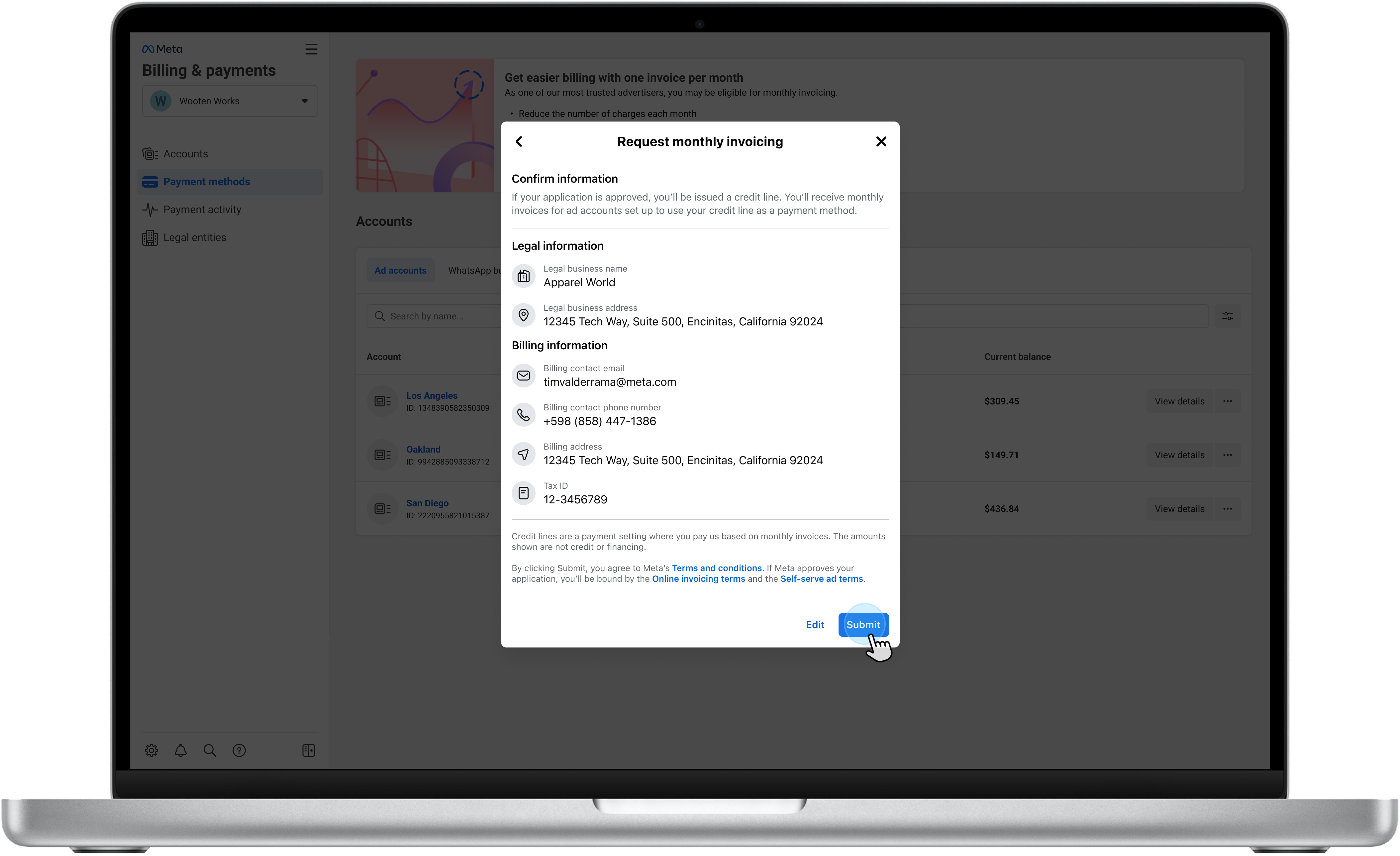Screen dimensions: 1400x856
Task: Open the Online invoicing terms link
Action: tap(698, 579)
